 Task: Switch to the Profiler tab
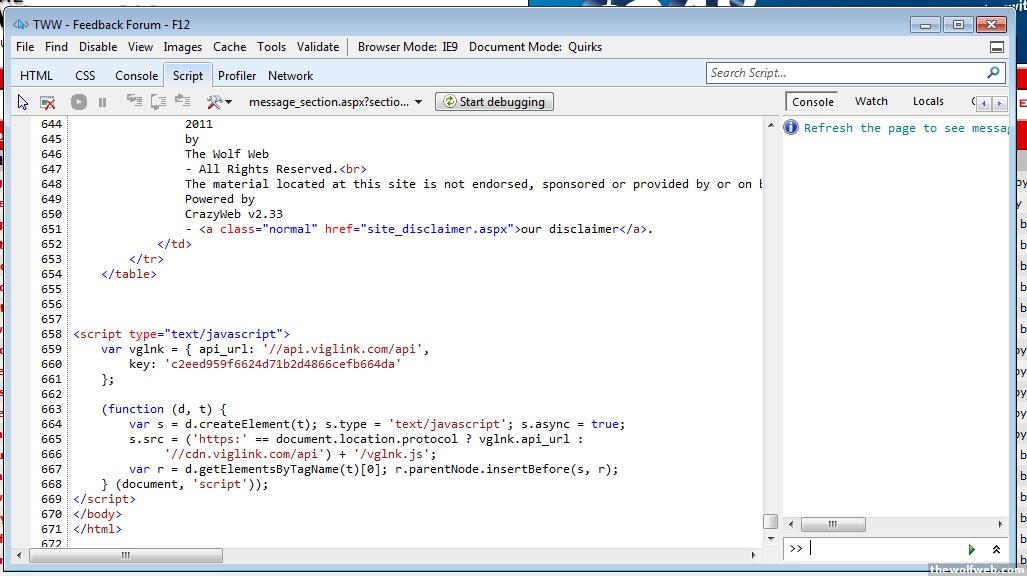click(237, 76)
